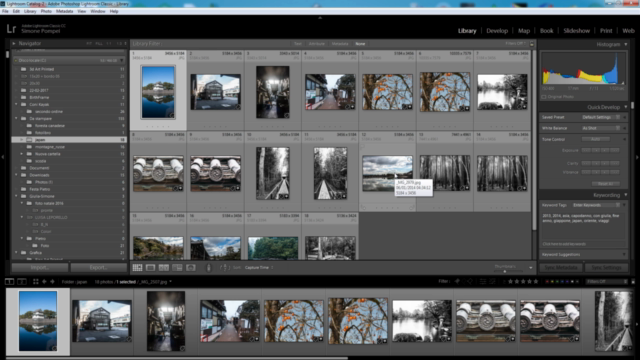Image resolution: width=640 pixels, height=360 pixels.
Task: Open toolbar content dropdown arrow
Action: pyautogui.click(x=531, y=268)
